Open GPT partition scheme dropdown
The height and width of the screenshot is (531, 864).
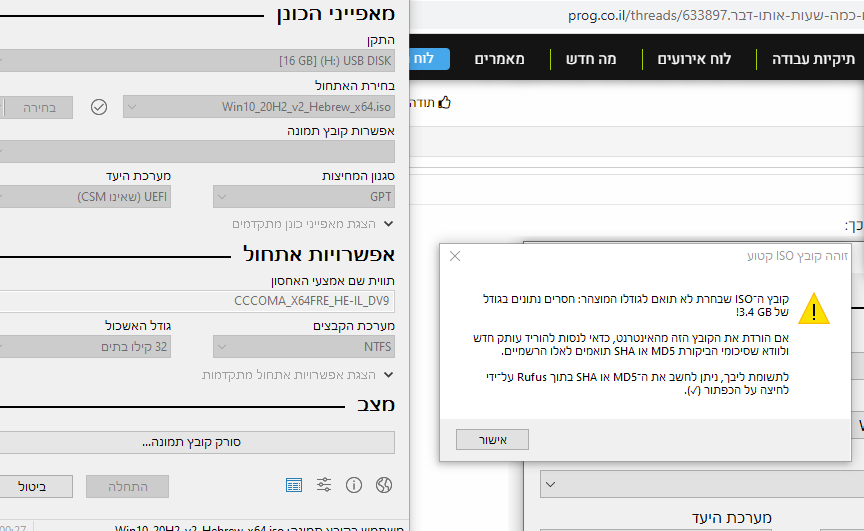tap(304, 197)
